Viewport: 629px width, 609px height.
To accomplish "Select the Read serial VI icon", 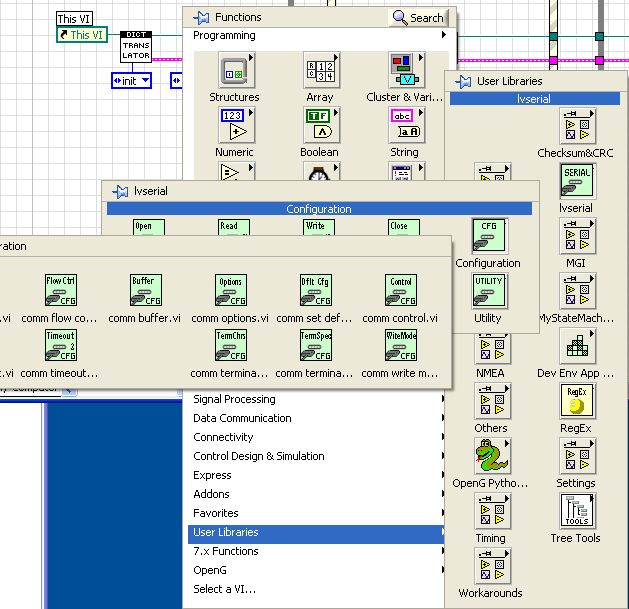I will (234, 227).
